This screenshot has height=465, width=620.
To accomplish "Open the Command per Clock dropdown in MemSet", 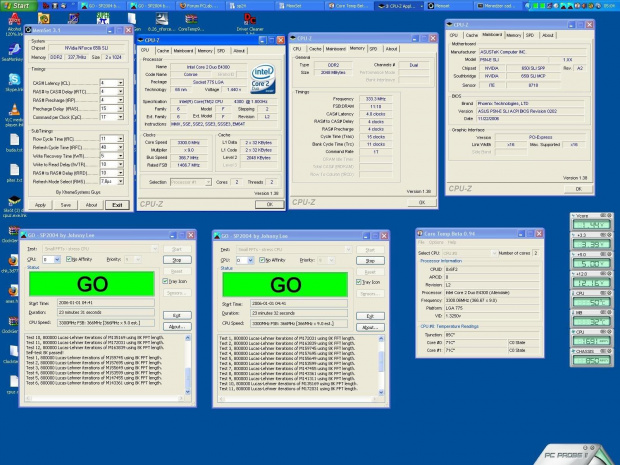I will click(x=120, y=117).
